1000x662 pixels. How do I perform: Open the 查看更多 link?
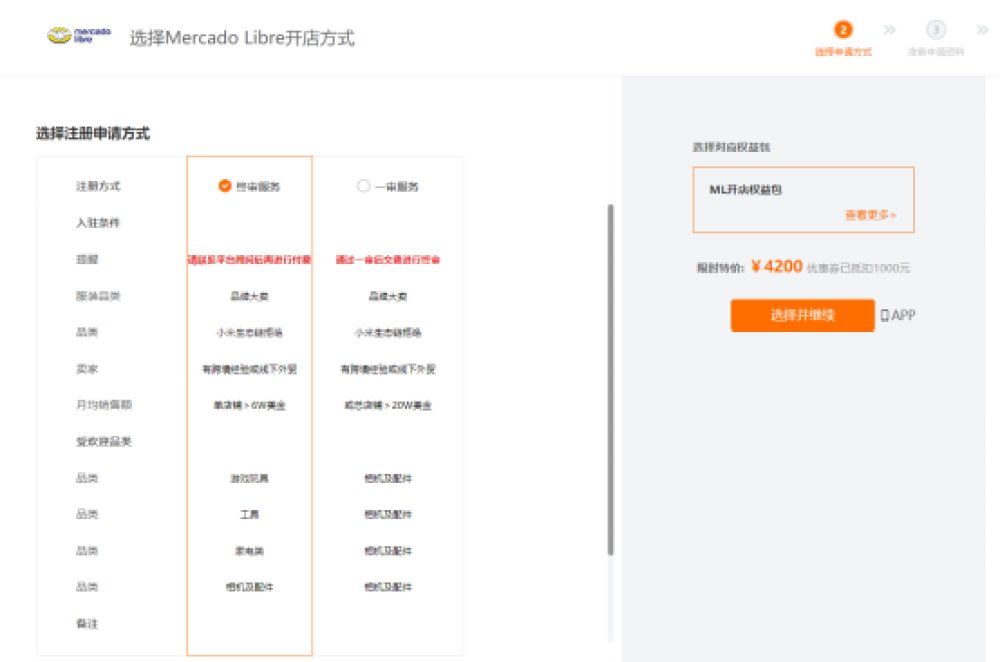pyautogui.click(x=871, y=215)
